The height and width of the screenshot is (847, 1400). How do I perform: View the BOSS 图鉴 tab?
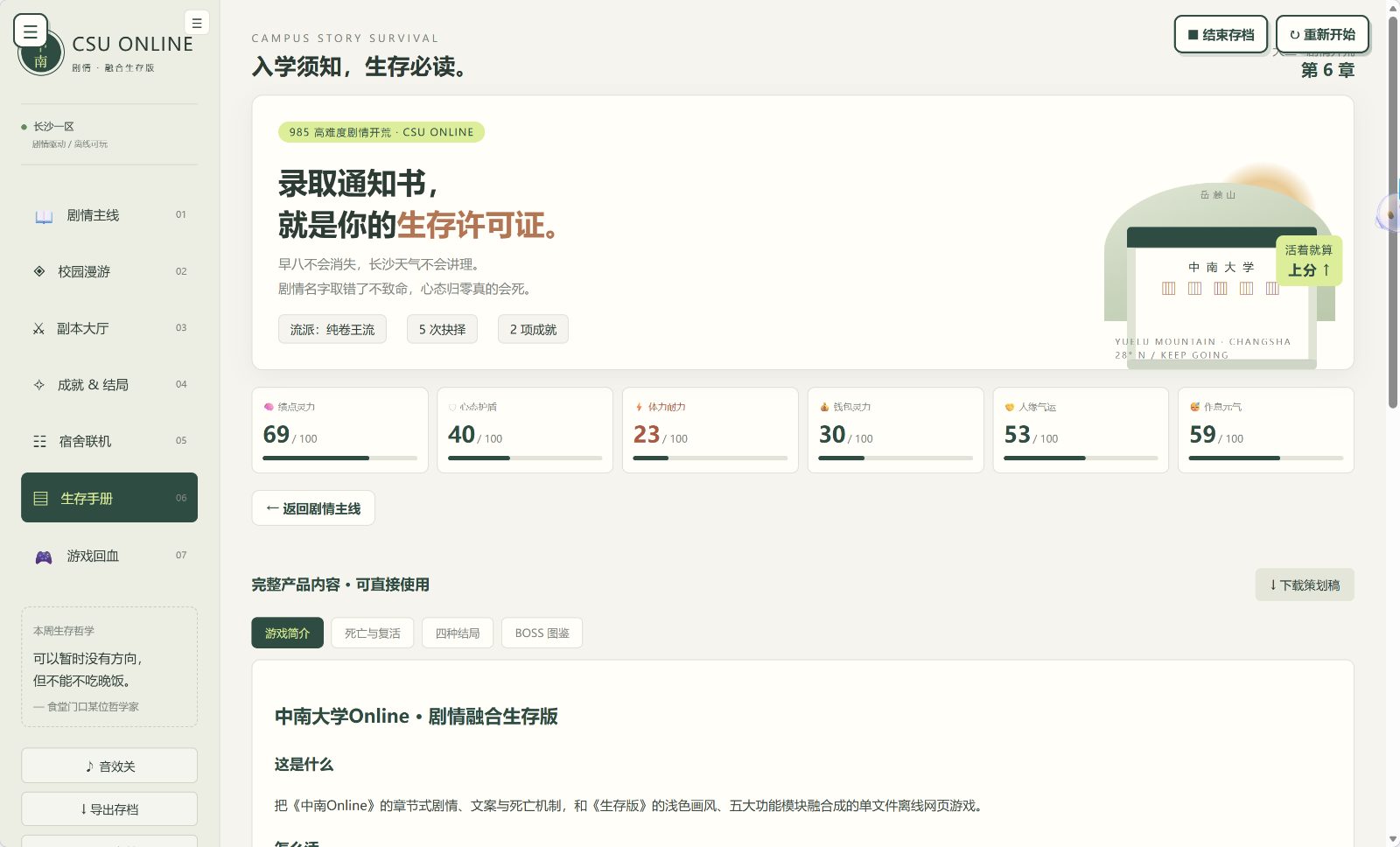point(542,633)
